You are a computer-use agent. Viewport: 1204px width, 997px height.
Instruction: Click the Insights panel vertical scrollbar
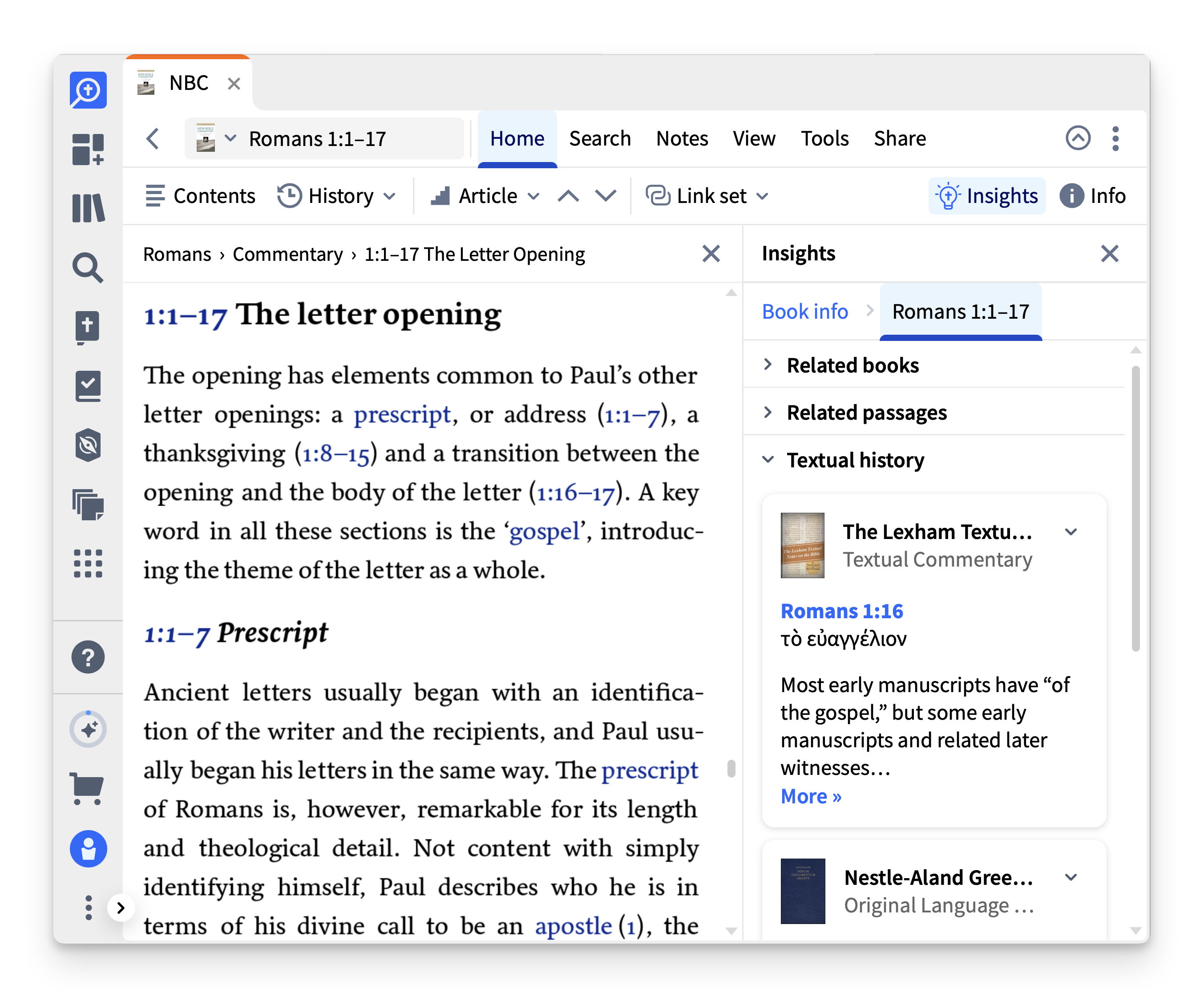(1135, 508)
